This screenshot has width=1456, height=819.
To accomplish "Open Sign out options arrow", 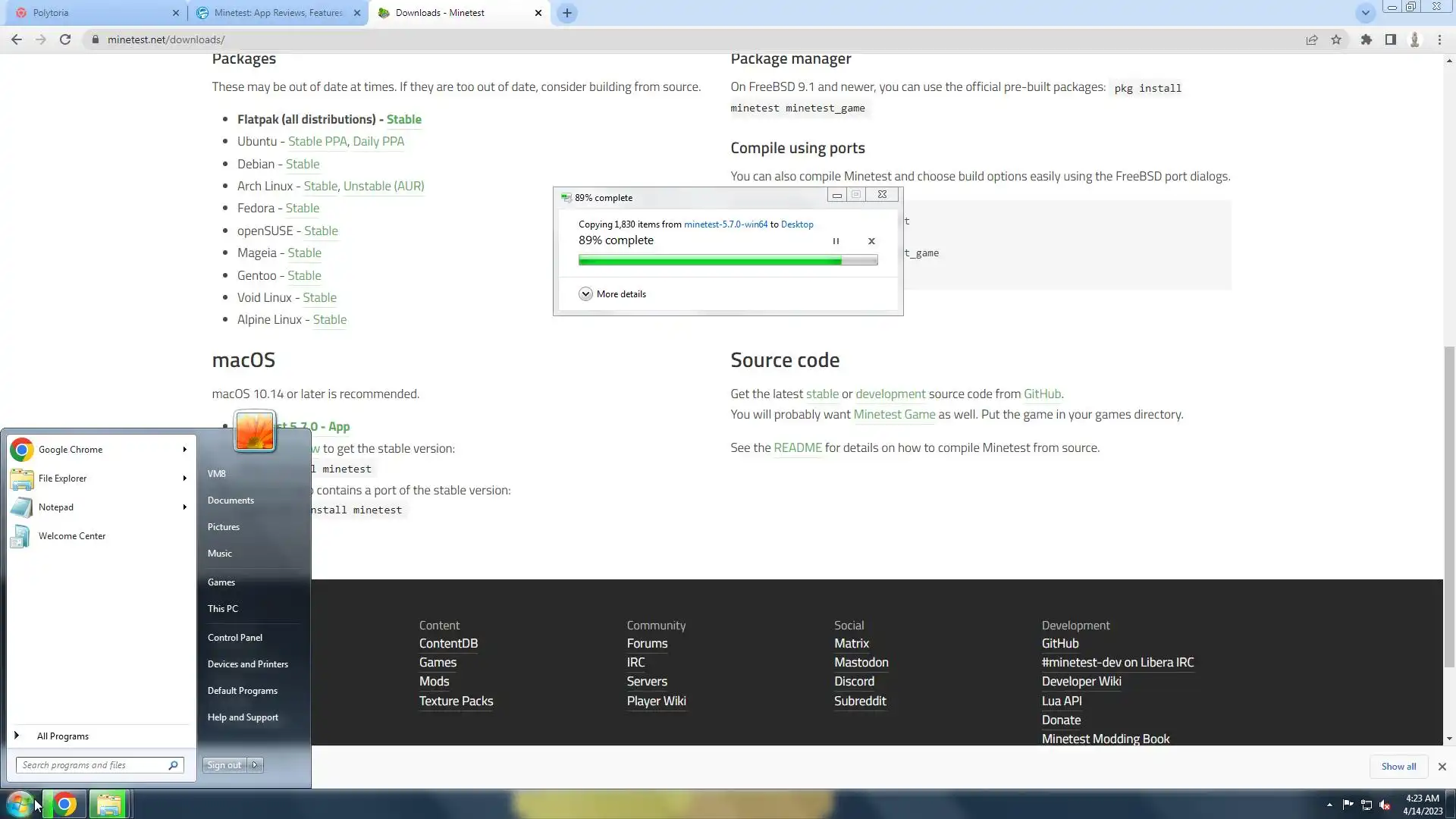I will click(256, 765).
